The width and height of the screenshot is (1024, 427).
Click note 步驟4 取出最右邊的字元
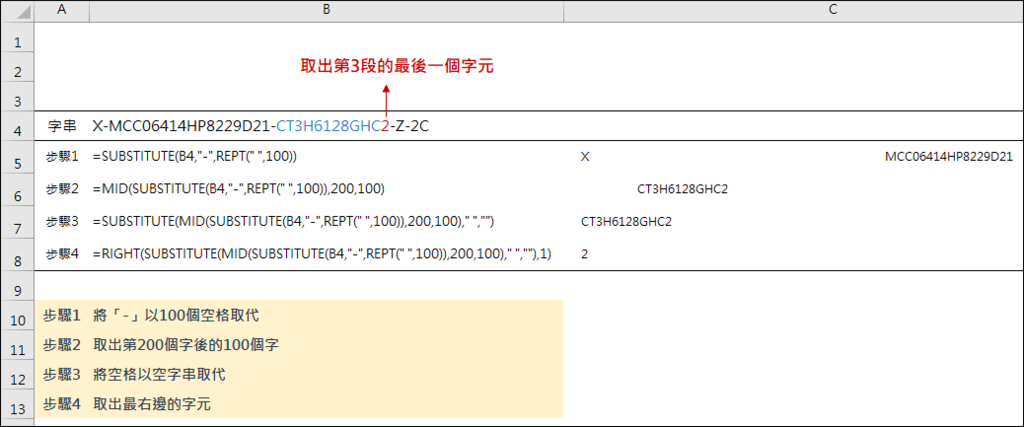pyautogui.click(x=126, y=404)
